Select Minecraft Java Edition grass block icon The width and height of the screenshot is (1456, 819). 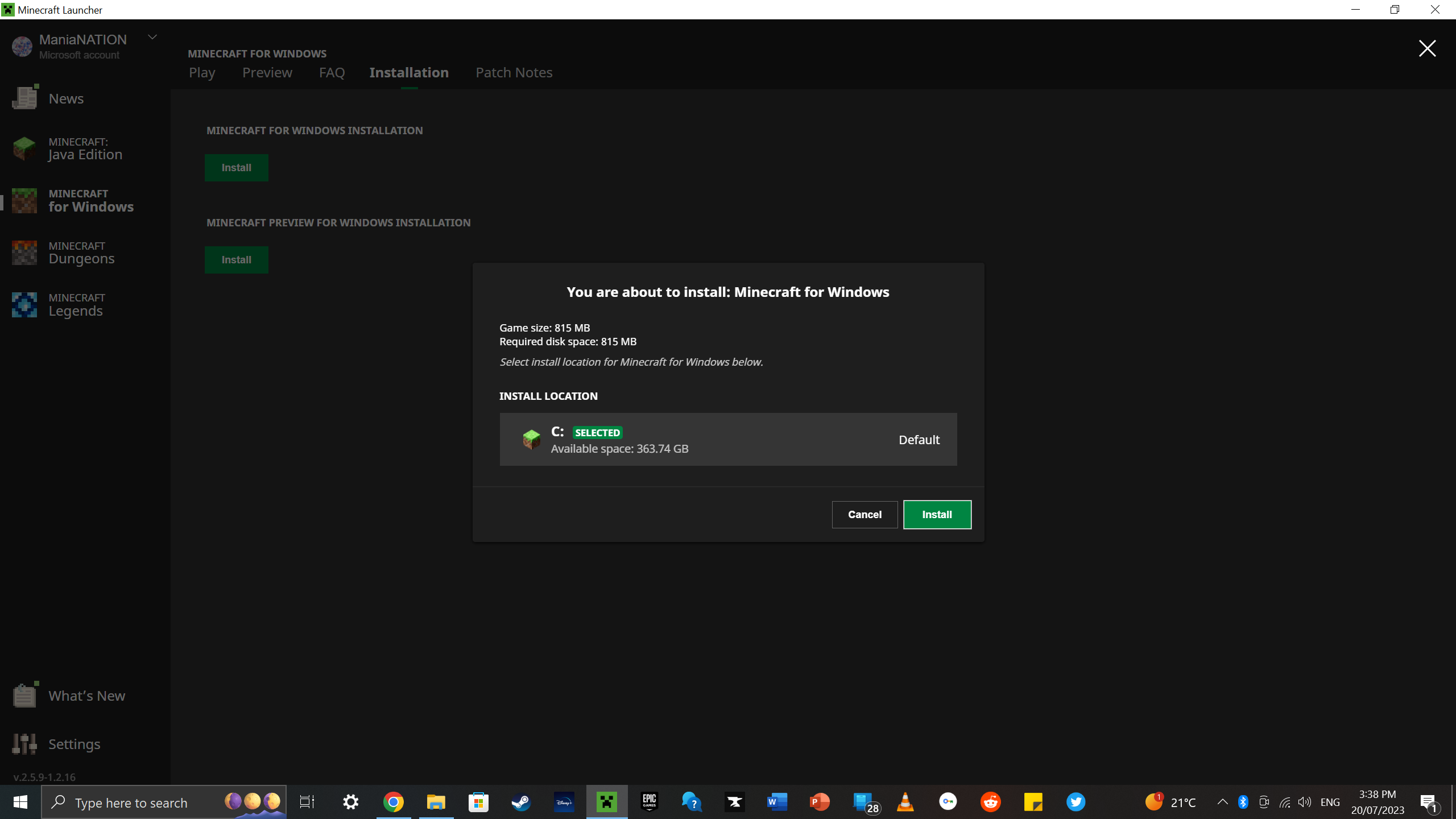(24, 148)
